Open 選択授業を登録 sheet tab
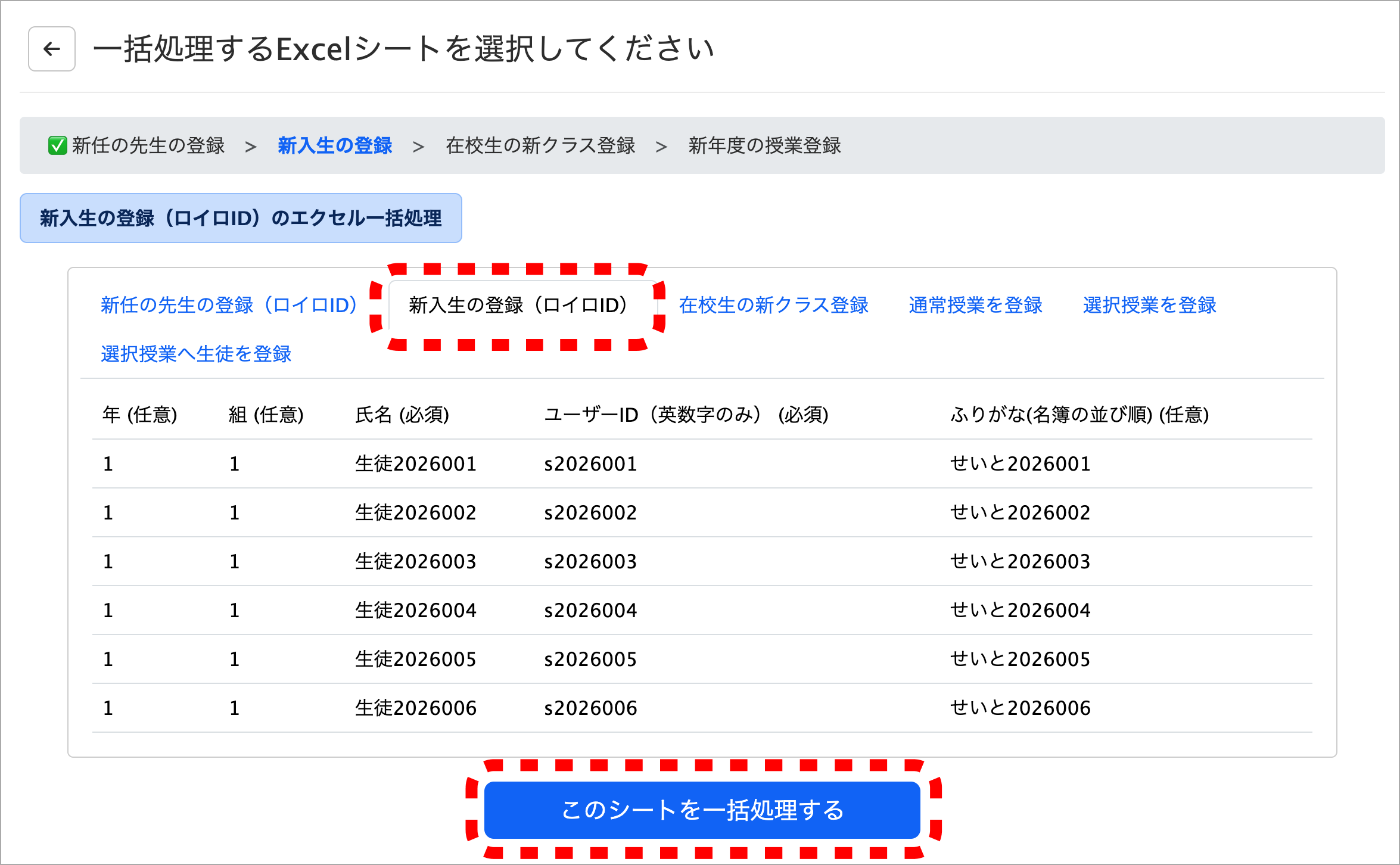The height and width of the screenshot is (865, 1400). 1149,305
